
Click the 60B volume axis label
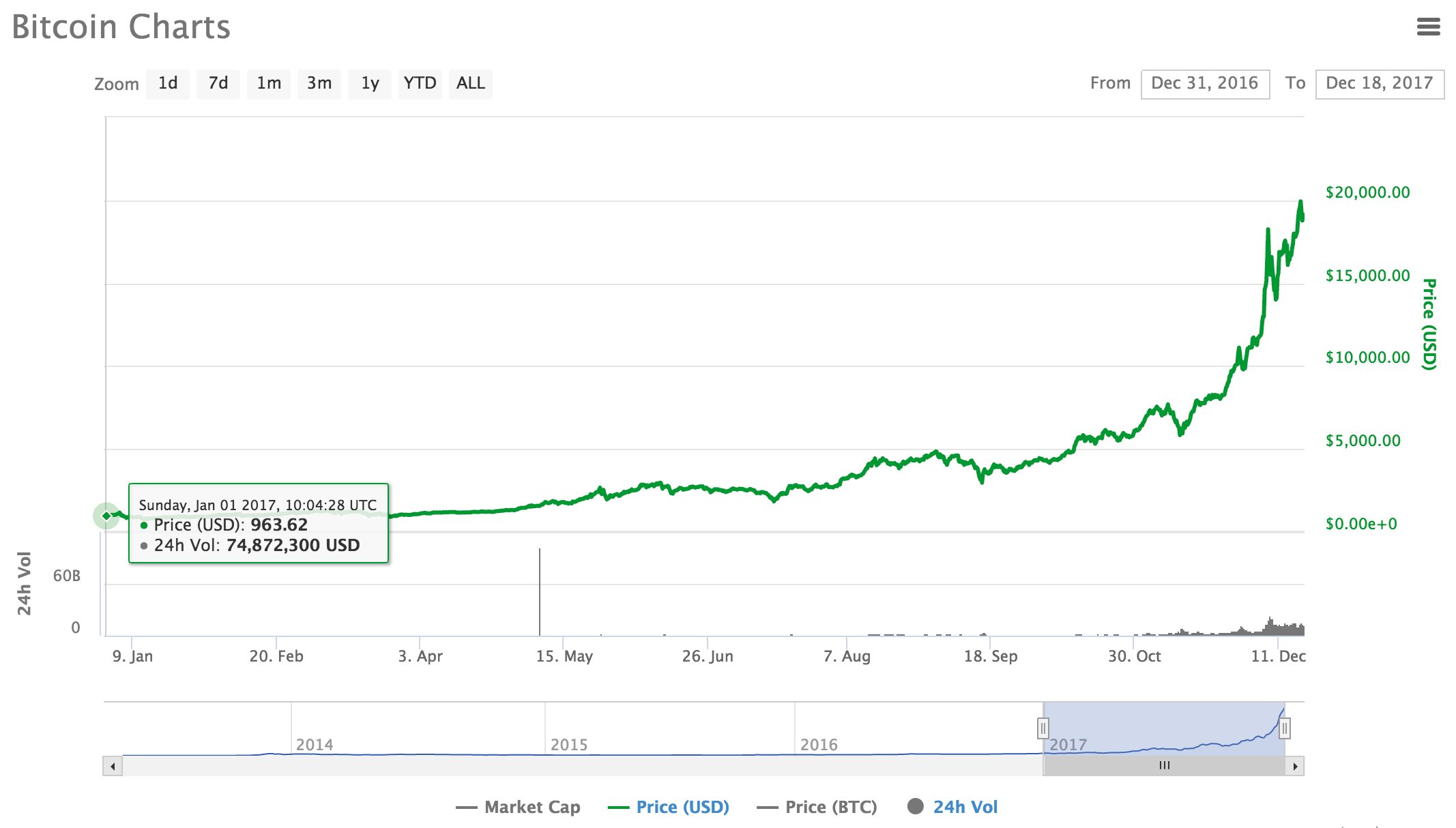coord(67,576)
